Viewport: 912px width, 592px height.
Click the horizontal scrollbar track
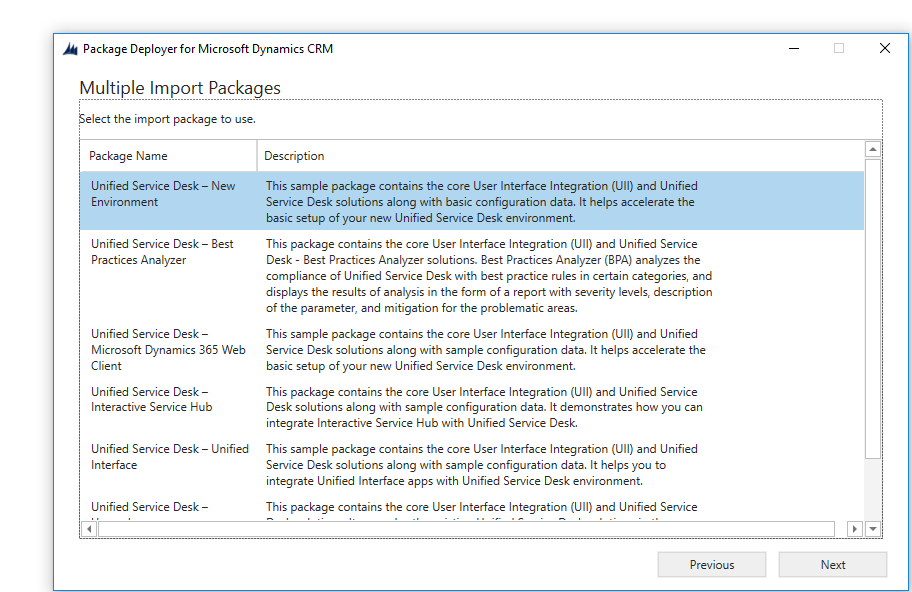click(x=466, y=529)
